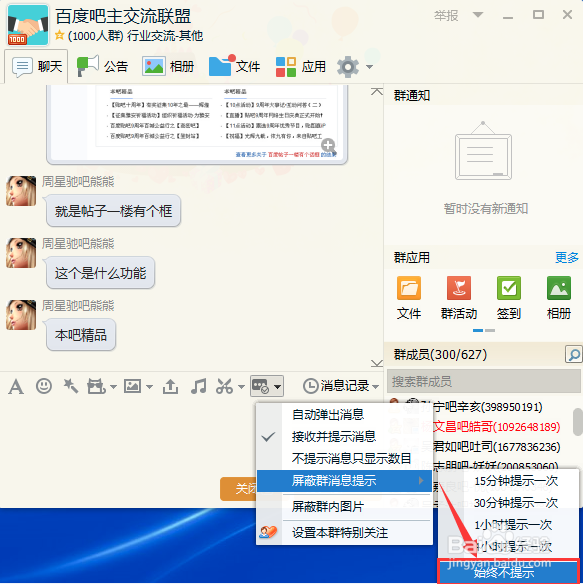Image resolution: width=583 pixels, height=584 pixels.
Task: Click 举报 report link in title bar
Action: pyautogui.click(x=446, y=16)
